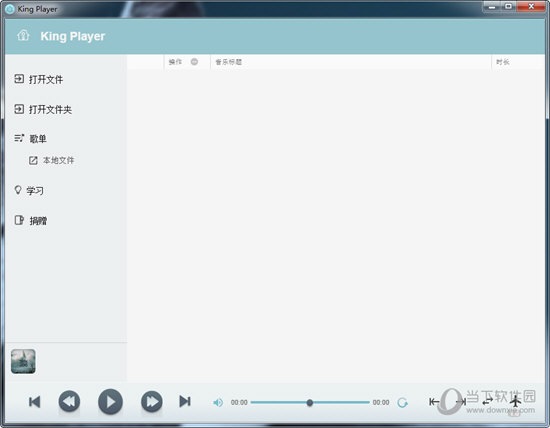The width and height of the screenshot is (550, 428).
Task: Open the 捐赠 donate page
Action: tap(38, 221)
